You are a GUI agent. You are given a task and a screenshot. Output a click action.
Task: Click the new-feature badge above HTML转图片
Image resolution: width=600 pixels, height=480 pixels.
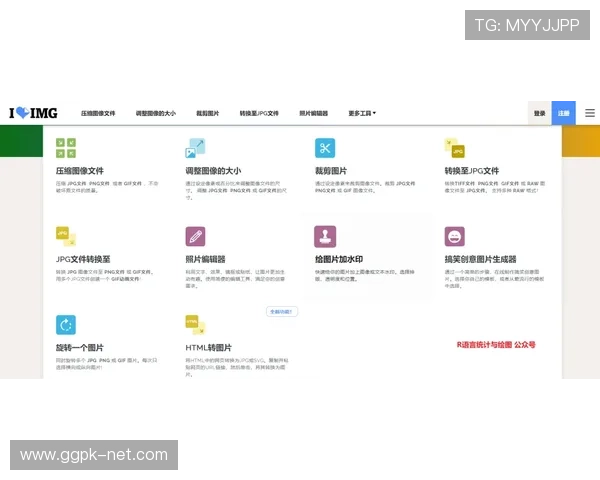tap(282, 312)
